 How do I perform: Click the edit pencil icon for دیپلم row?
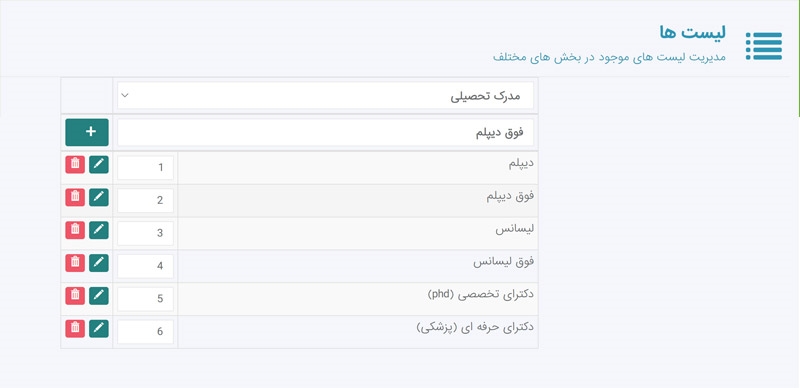point(98,164)
